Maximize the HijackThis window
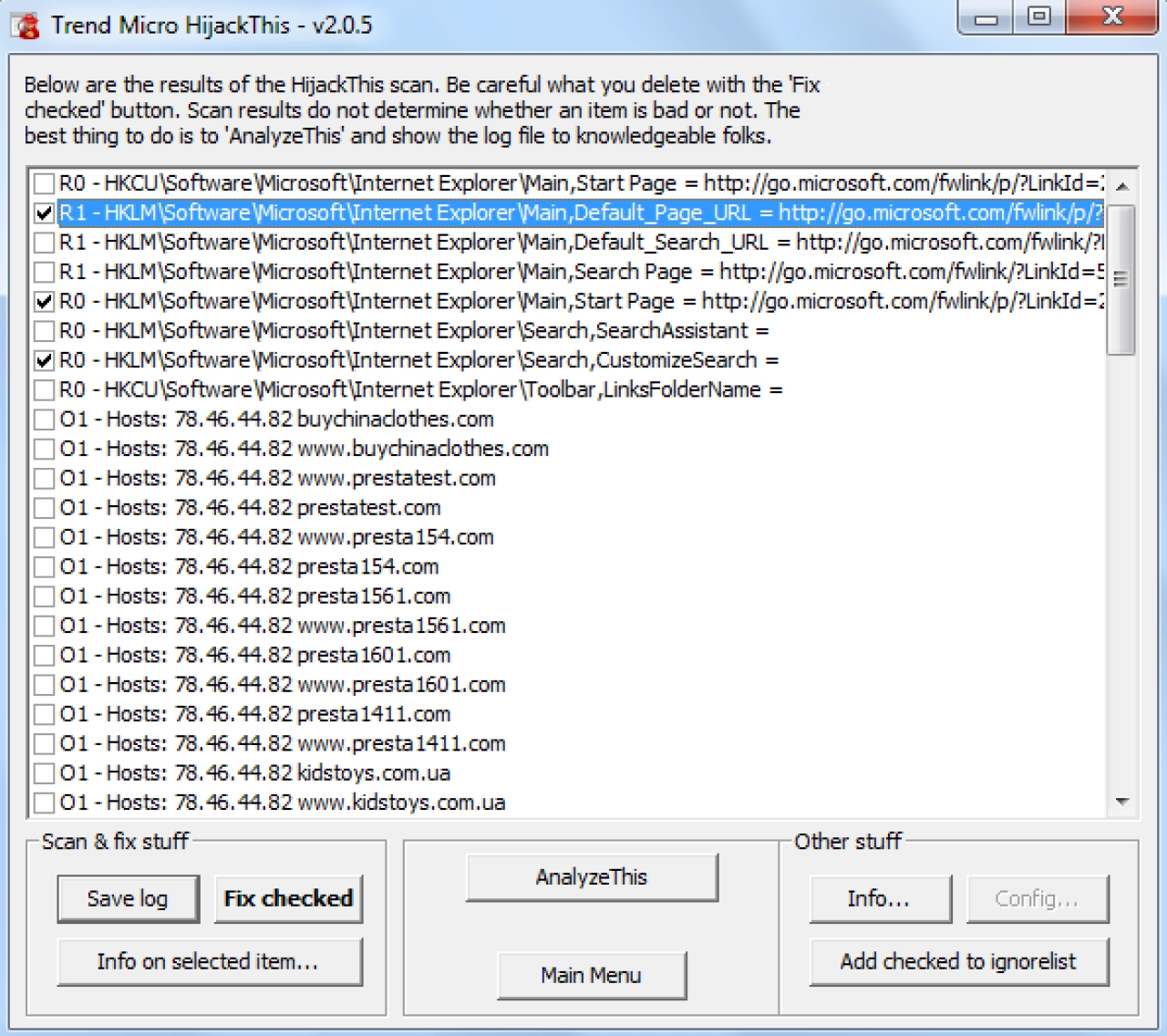 coord(1038,17)
